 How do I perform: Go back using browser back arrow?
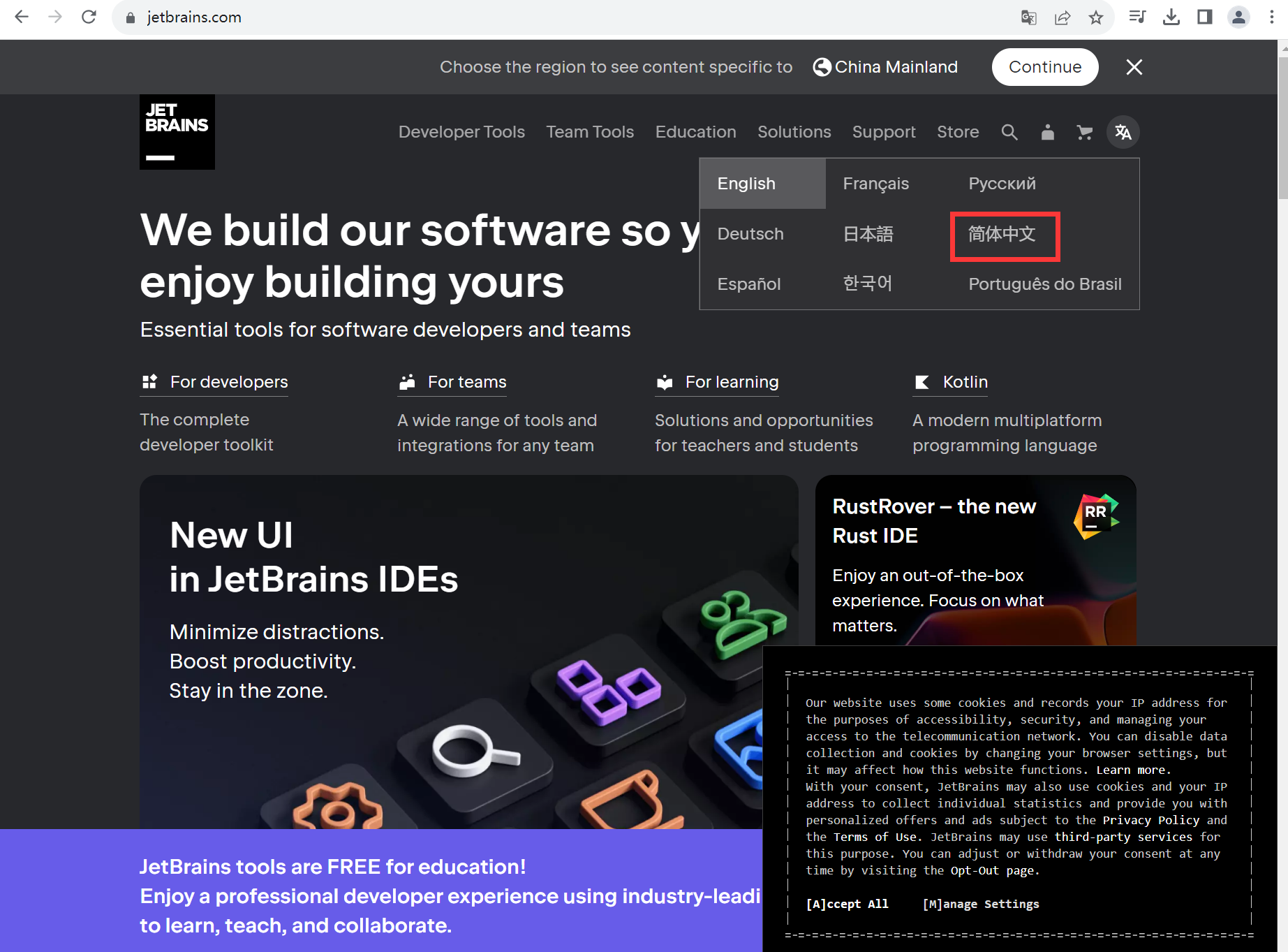[x=22, y=17]
